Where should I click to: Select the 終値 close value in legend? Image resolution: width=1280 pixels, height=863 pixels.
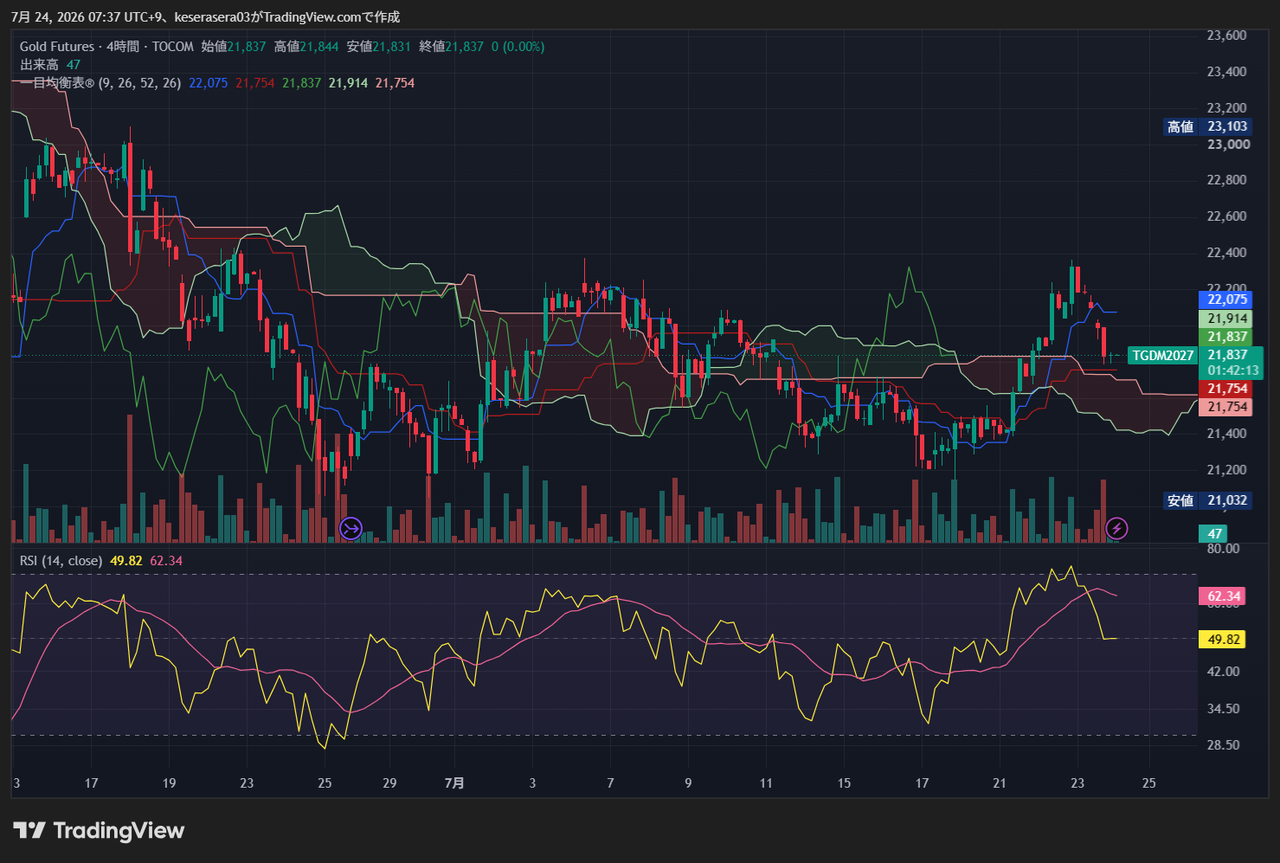tap(465, 47)
